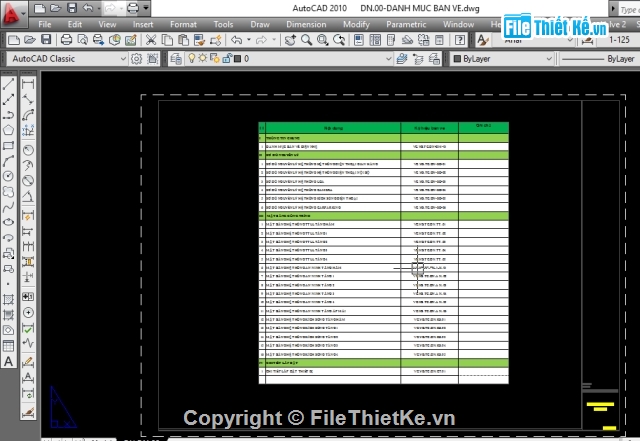
Task: Open the Plot Preview icon
Action: pyautogui.click(x=82, y=40)
